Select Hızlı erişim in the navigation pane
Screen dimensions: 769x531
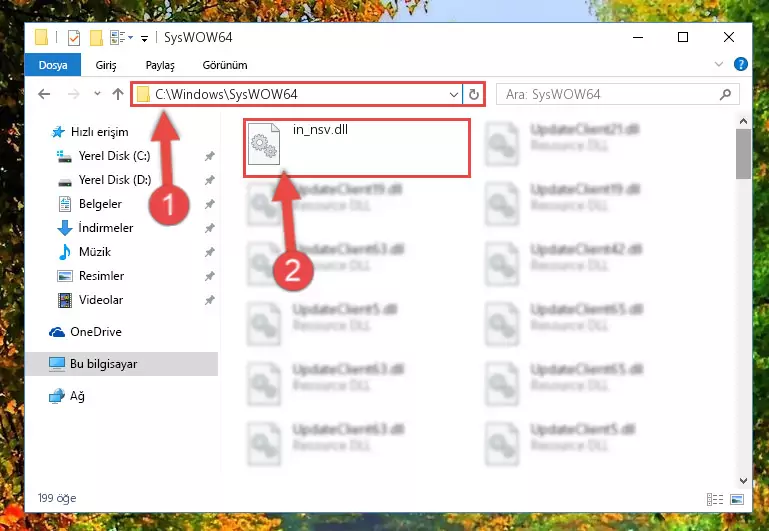pos(100,132)
